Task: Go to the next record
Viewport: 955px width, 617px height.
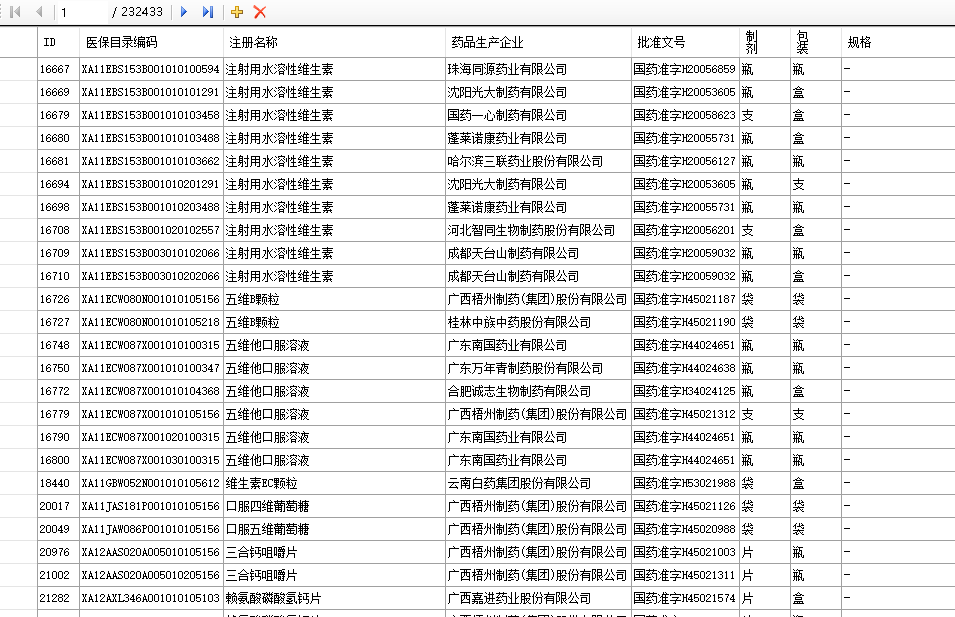Action: [183, 12]
